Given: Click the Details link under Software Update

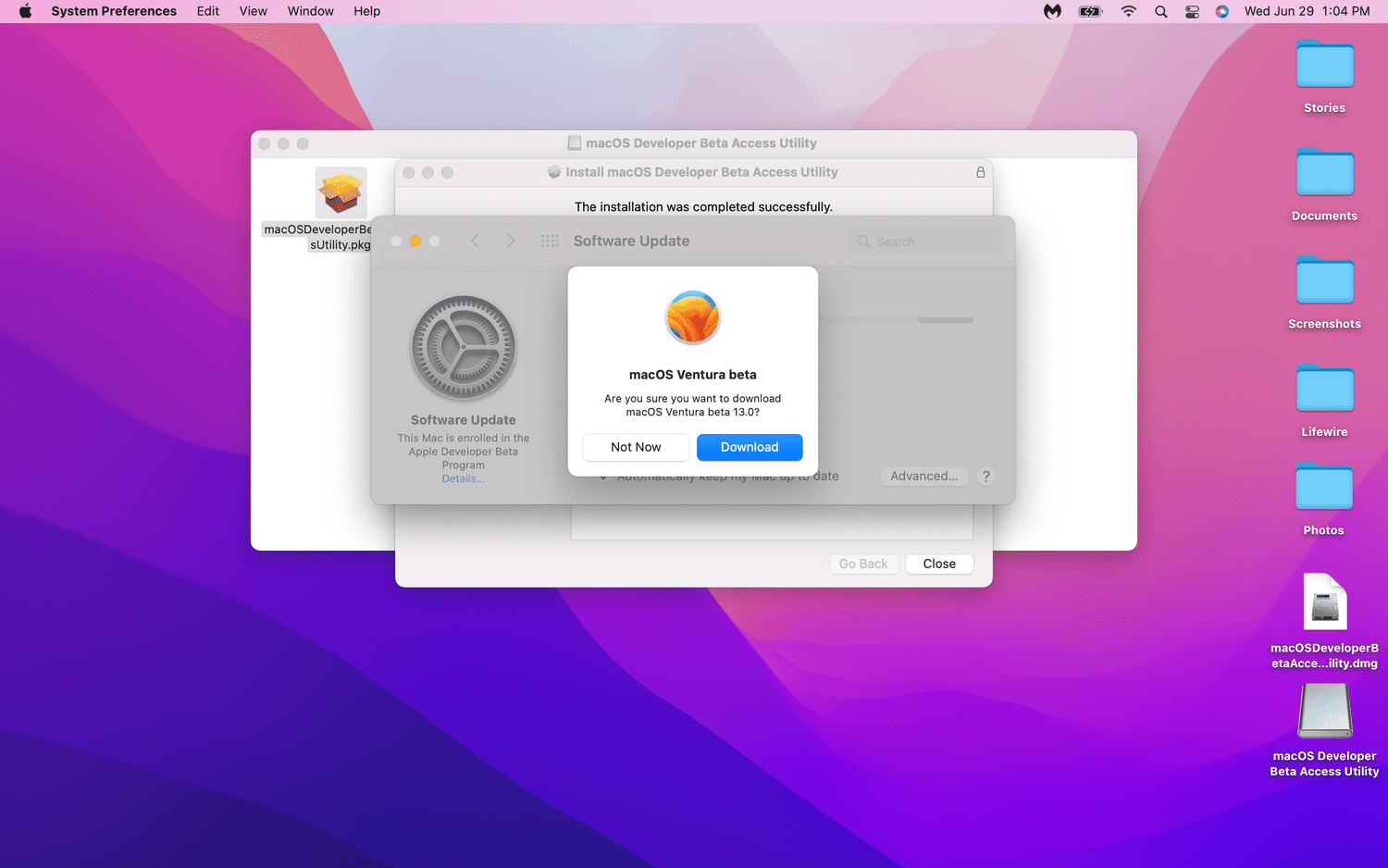Looking at the screenshot, I should pos(463,478).
